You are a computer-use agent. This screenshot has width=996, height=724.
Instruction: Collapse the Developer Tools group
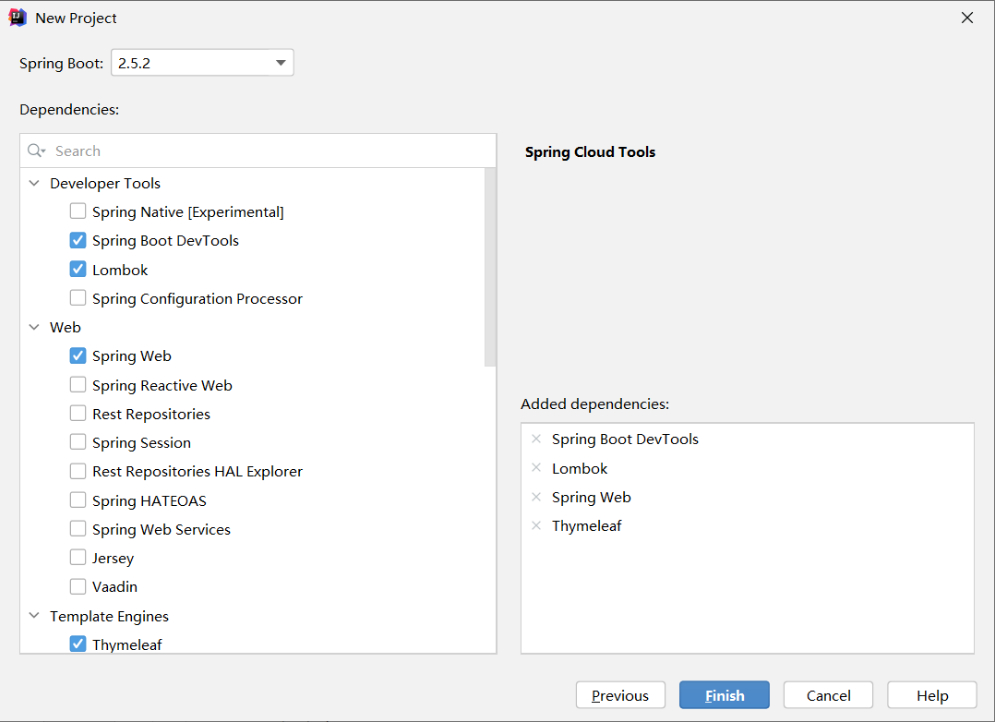tap(35, 184)
